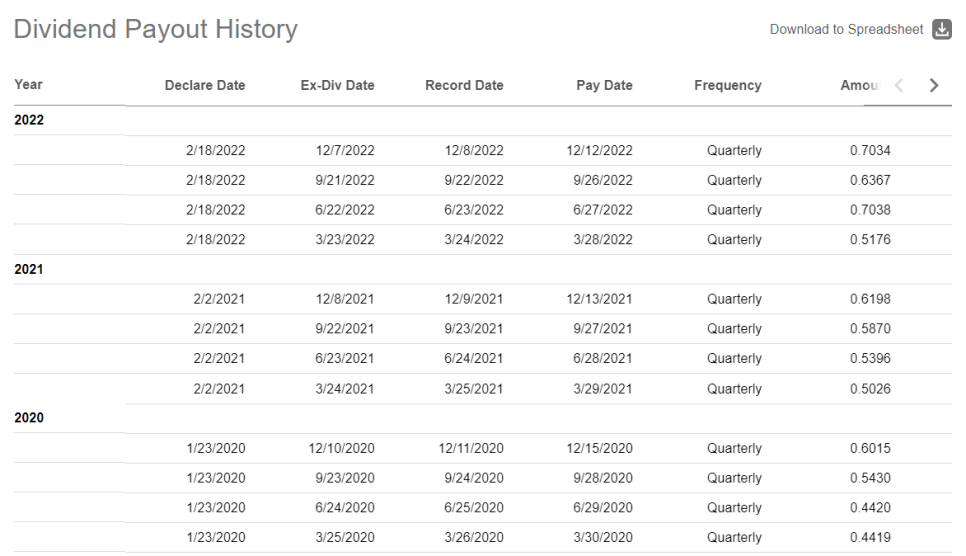Viewport: 966px width, 556px height.
Task: Select Quarterly in the 3/25/2020 row
Action: click(x=734, y=538)
